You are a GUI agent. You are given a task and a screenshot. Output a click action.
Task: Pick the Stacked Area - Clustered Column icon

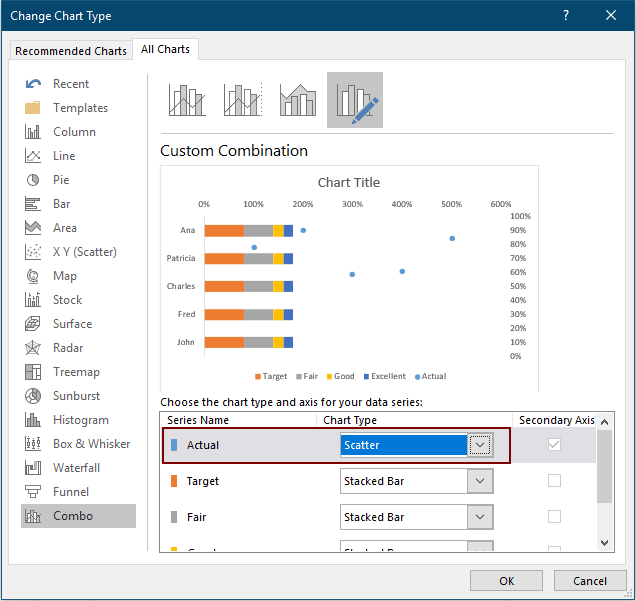[299, 100]
